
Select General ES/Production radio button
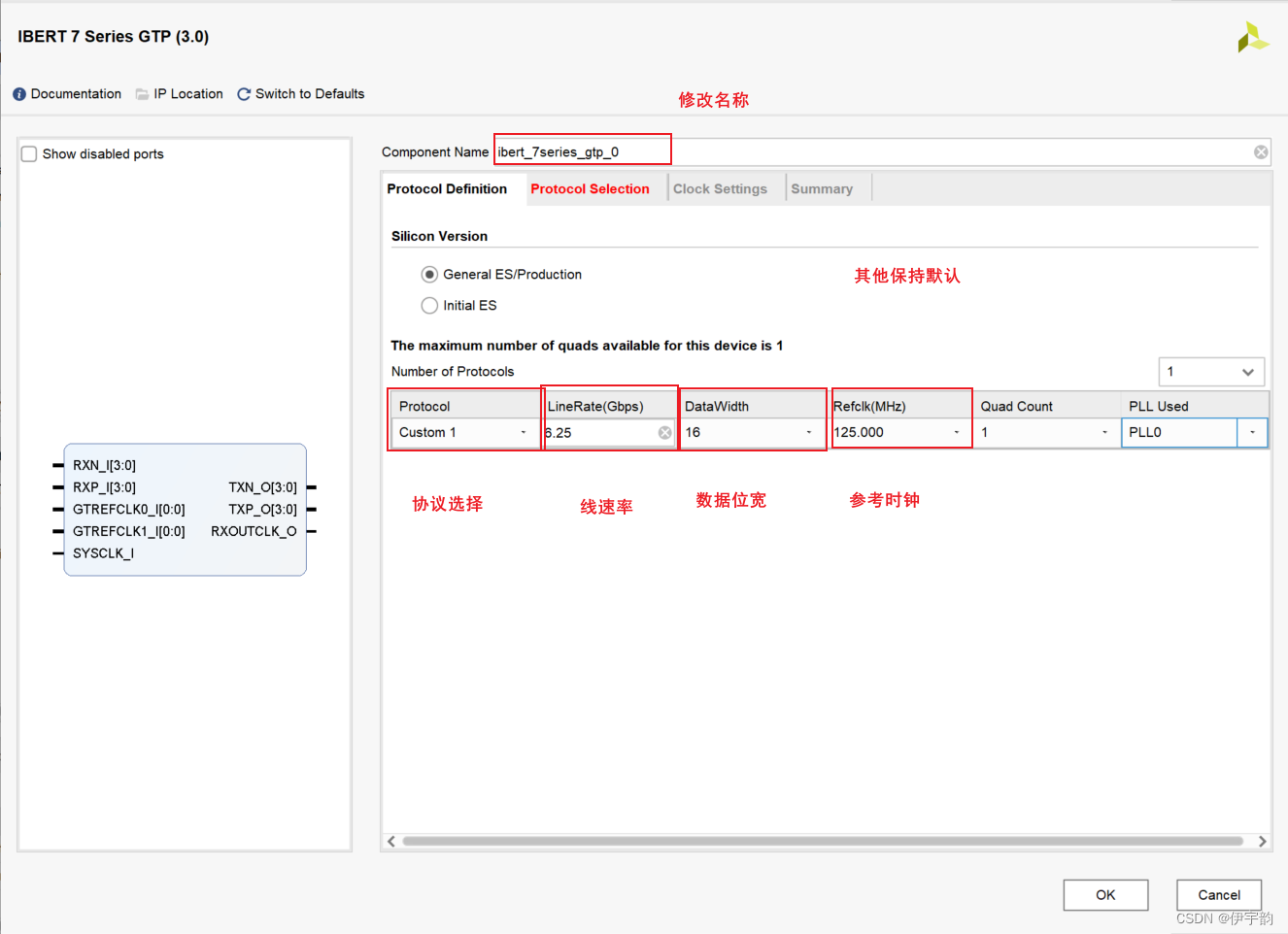pyautogui.click(x=429, y=275)
